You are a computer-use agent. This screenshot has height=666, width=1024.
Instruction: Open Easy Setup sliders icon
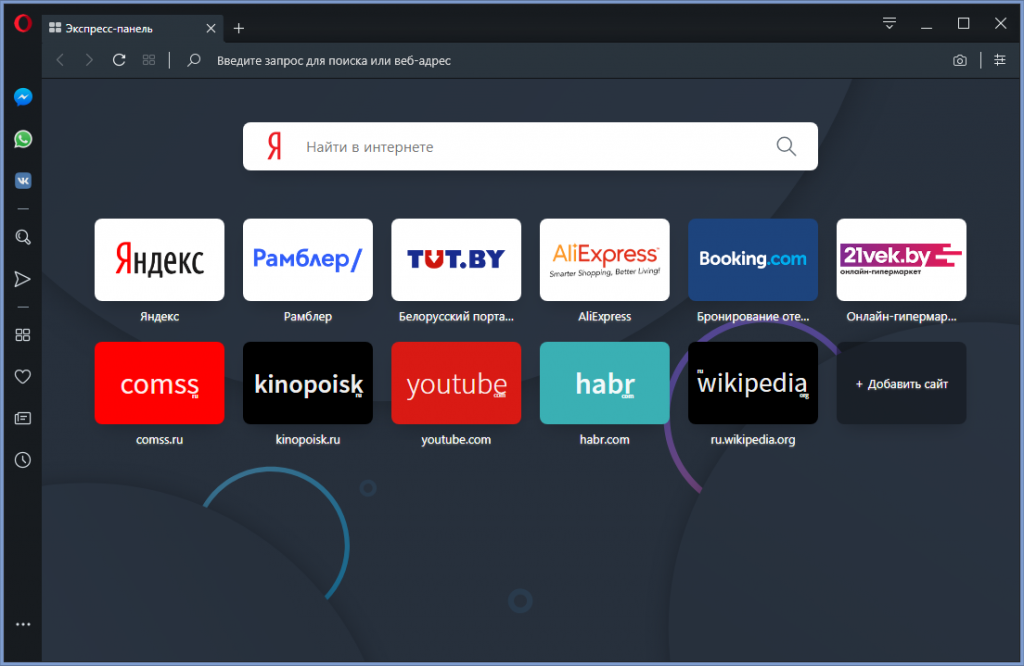point(1000,60)
